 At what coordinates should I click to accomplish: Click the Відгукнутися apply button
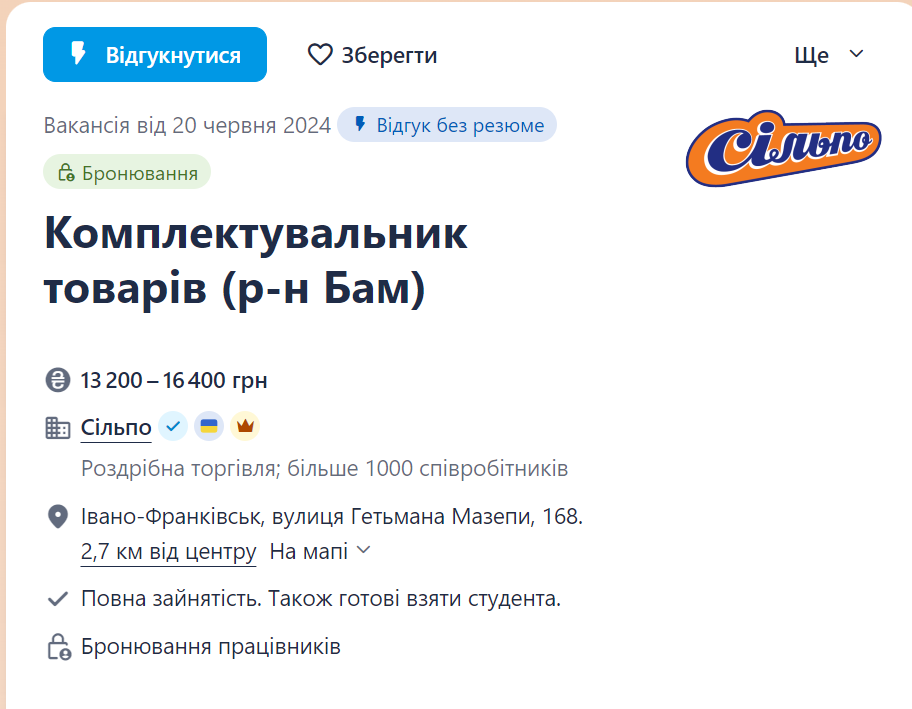click(x=155, y=55)
